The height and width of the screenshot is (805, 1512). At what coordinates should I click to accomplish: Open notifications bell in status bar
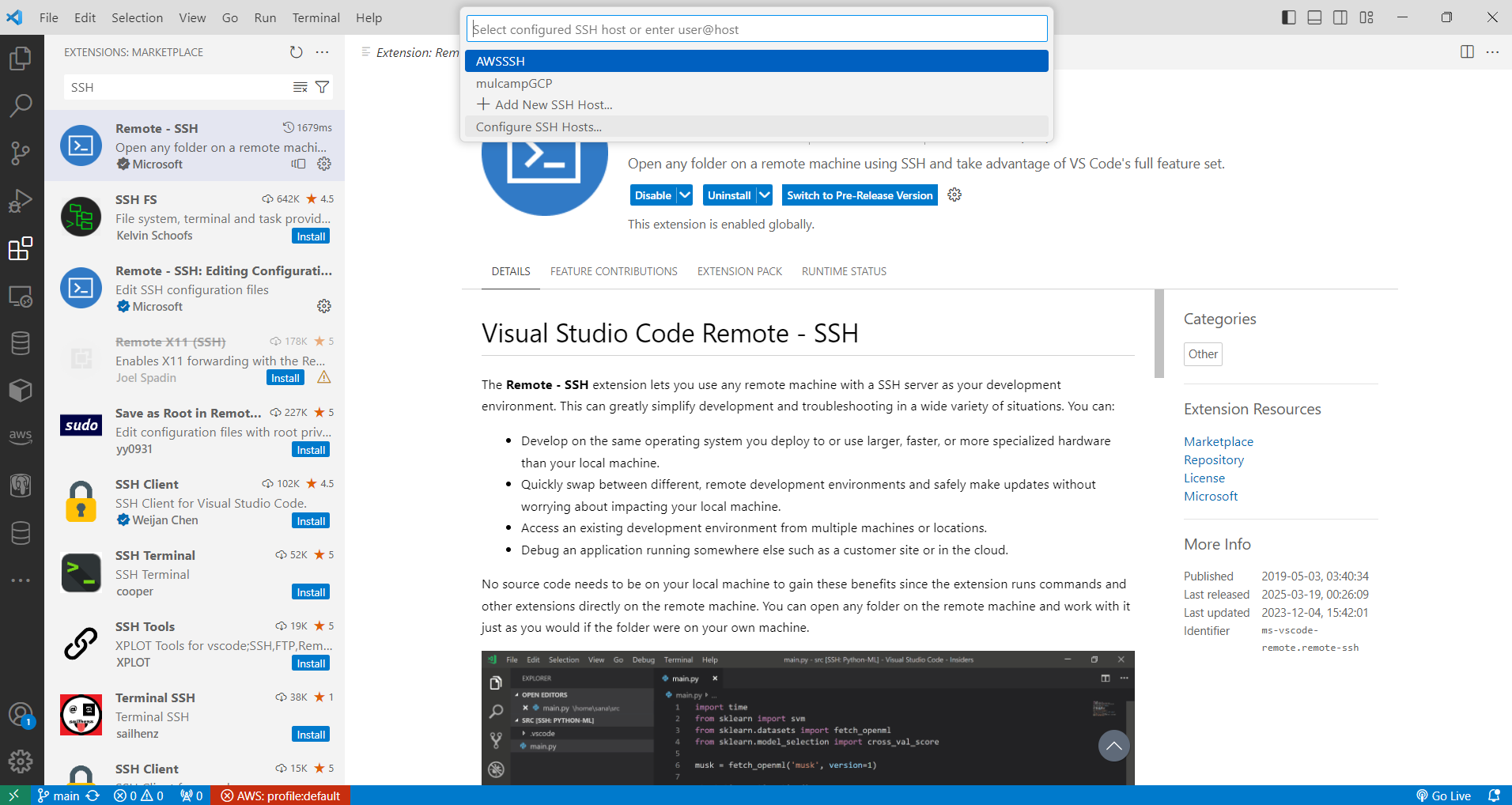pyautogui.click(x=1494, y=796)
